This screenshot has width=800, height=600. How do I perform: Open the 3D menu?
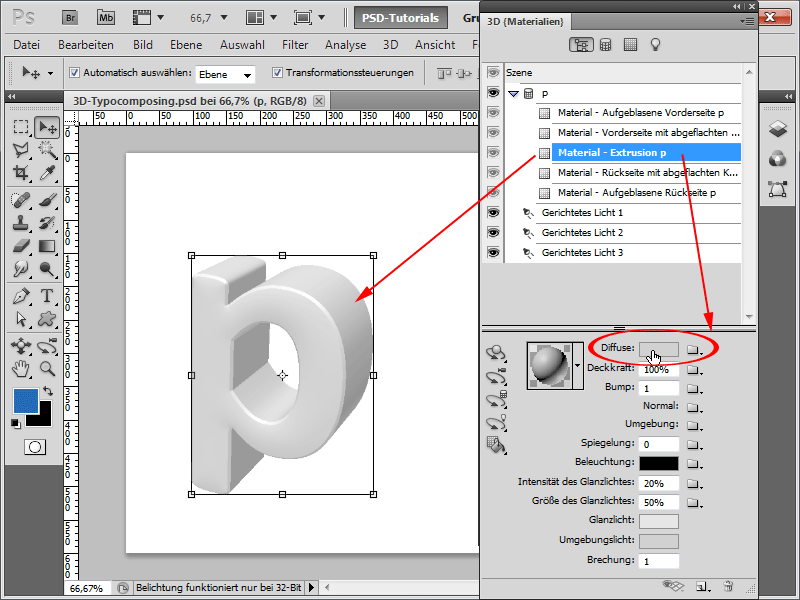[390, 45]
